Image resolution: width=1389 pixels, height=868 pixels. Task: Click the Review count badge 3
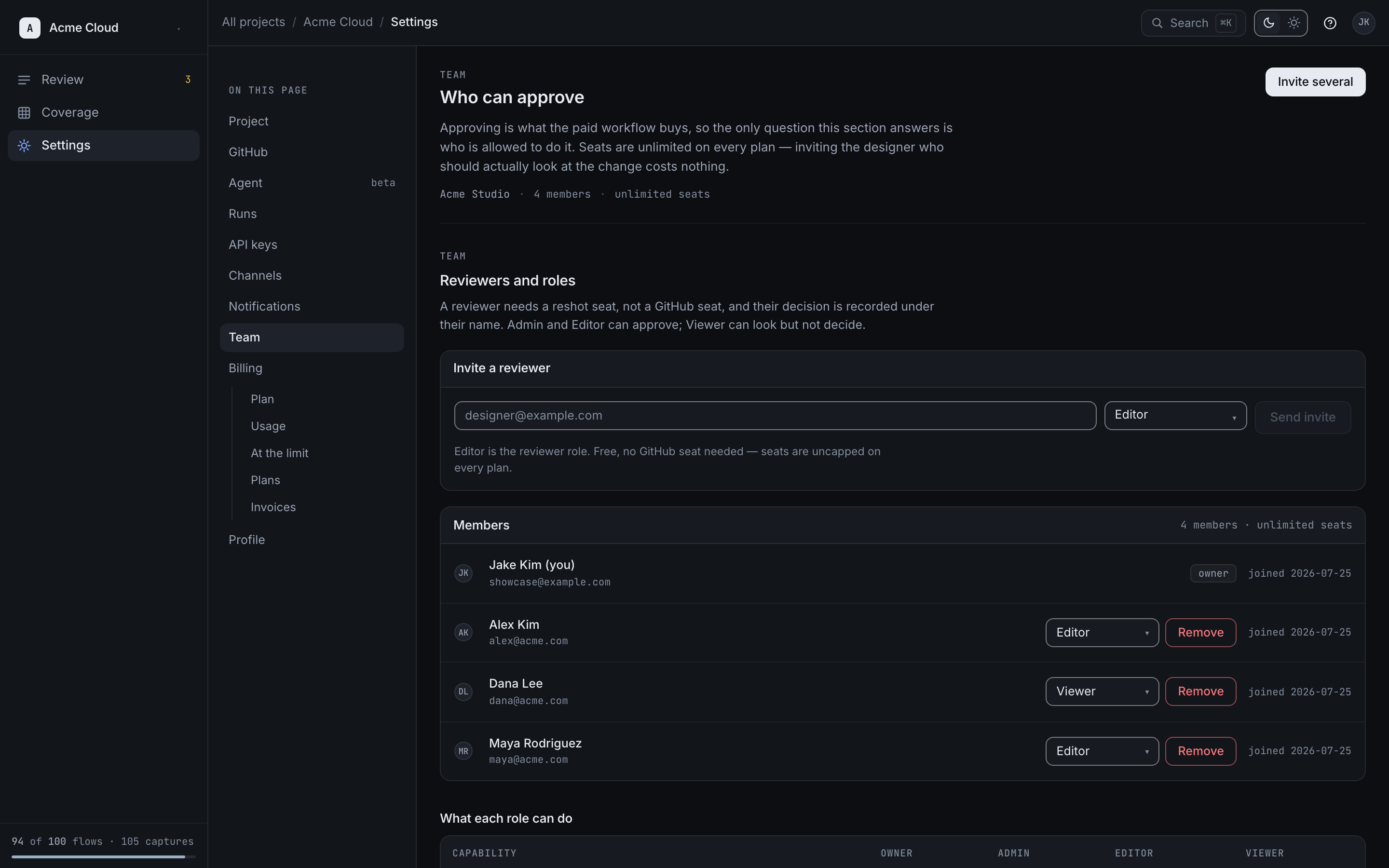pos(188,80)
